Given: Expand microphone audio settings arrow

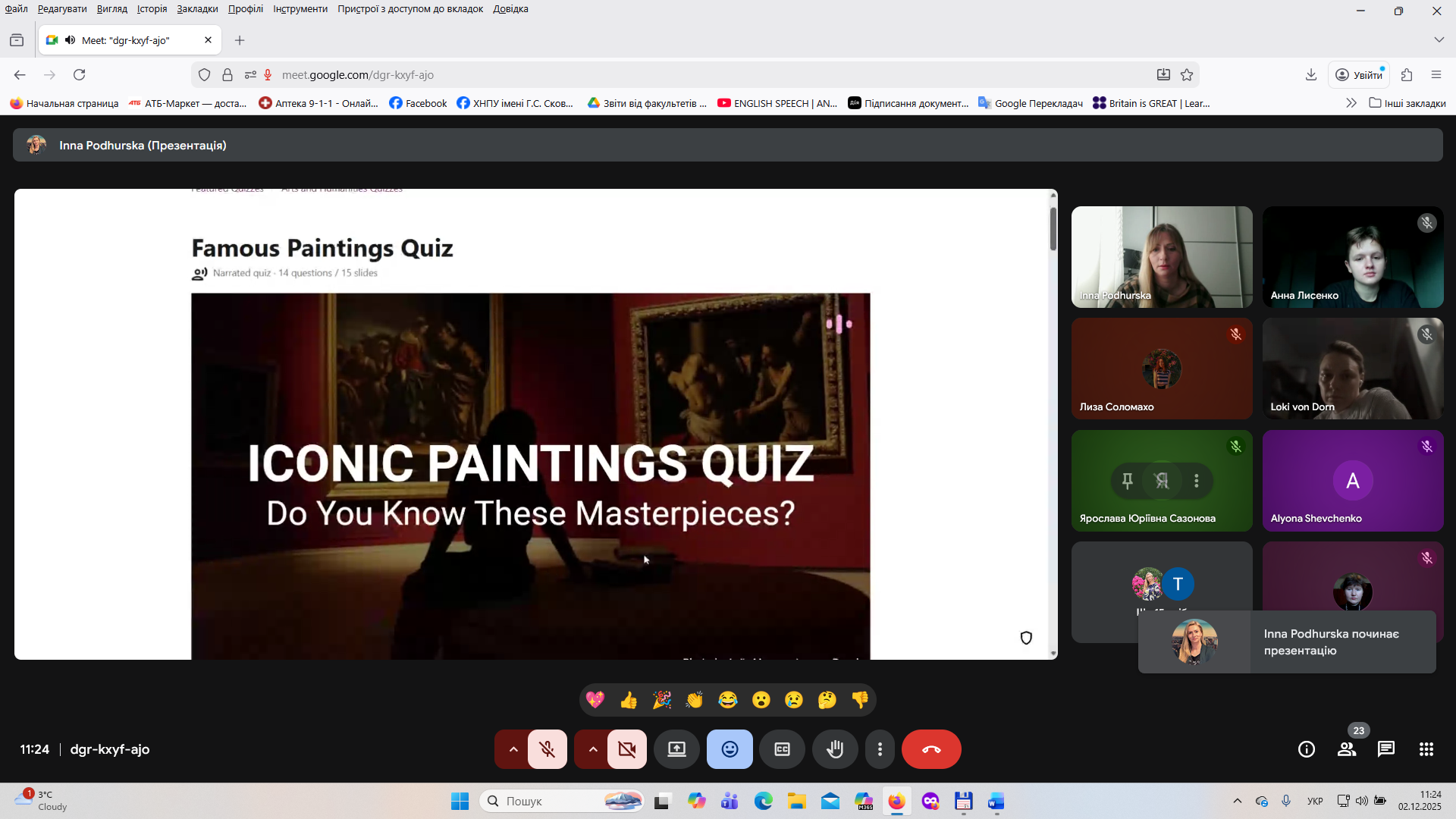Looking at the screenshot, I should [513, 749].
